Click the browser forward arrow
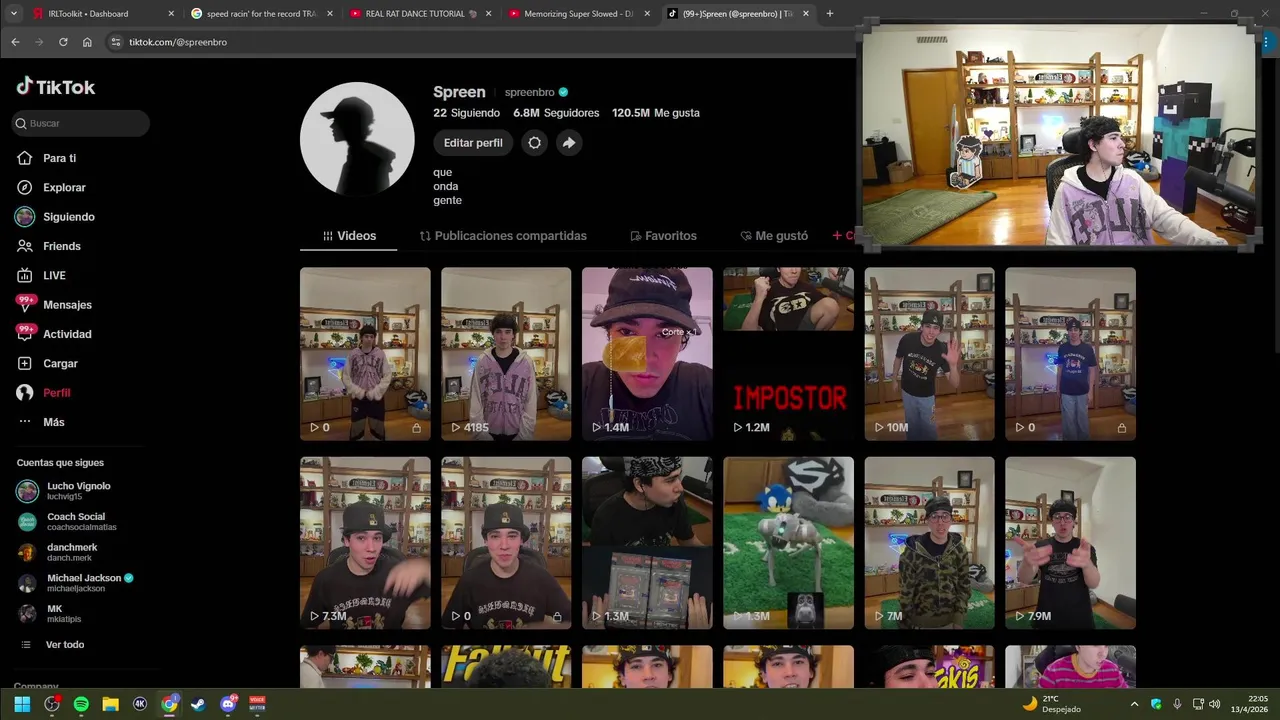 click(x=39, y=42)
